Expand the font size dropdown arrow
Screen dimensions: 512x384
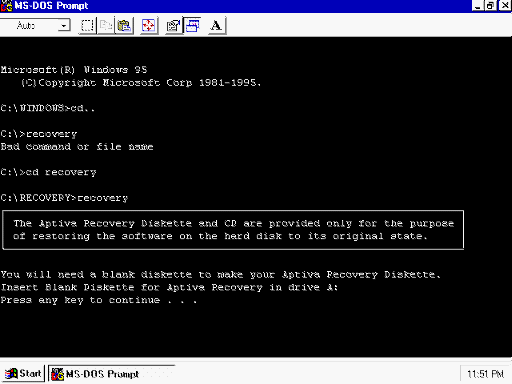[64, 26]
